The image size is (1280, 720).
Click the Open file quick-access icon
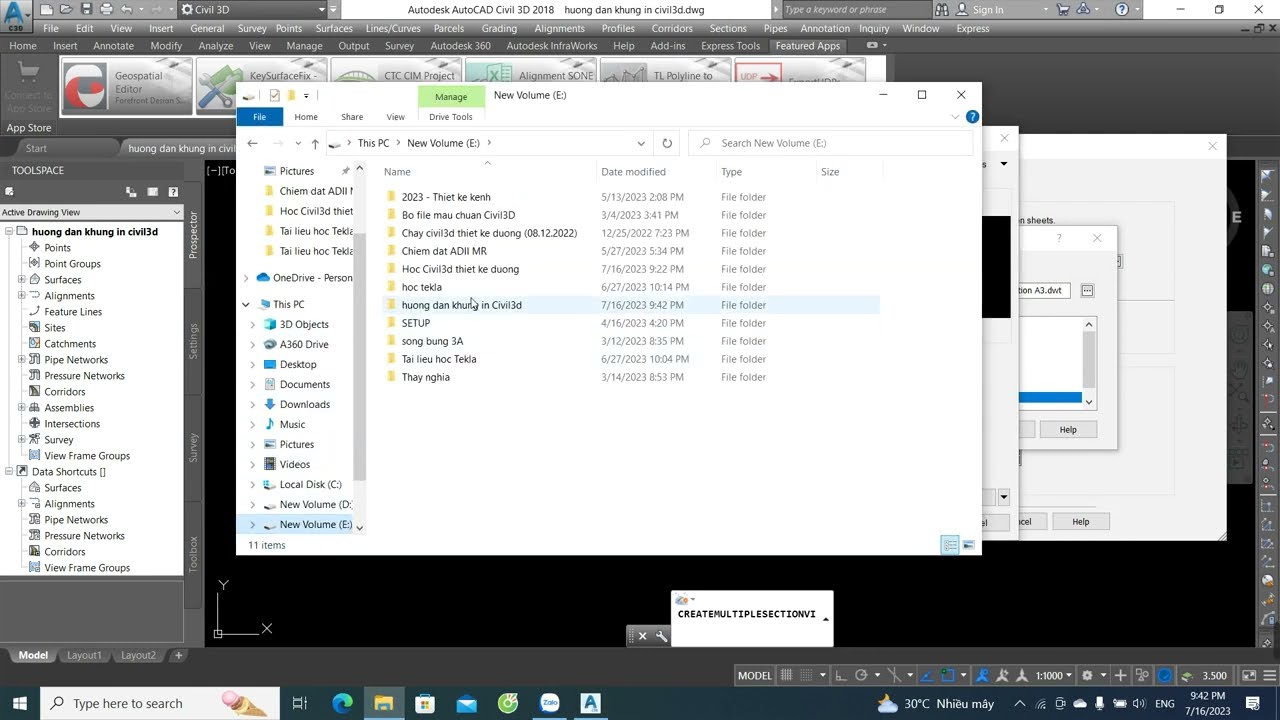click(65, 9)
